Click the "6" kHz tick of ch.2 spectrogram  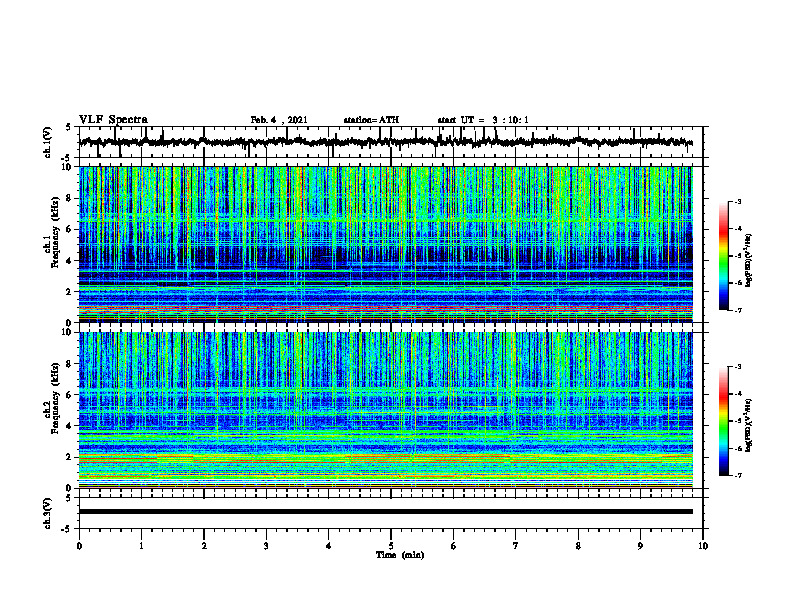coord(70,395)
